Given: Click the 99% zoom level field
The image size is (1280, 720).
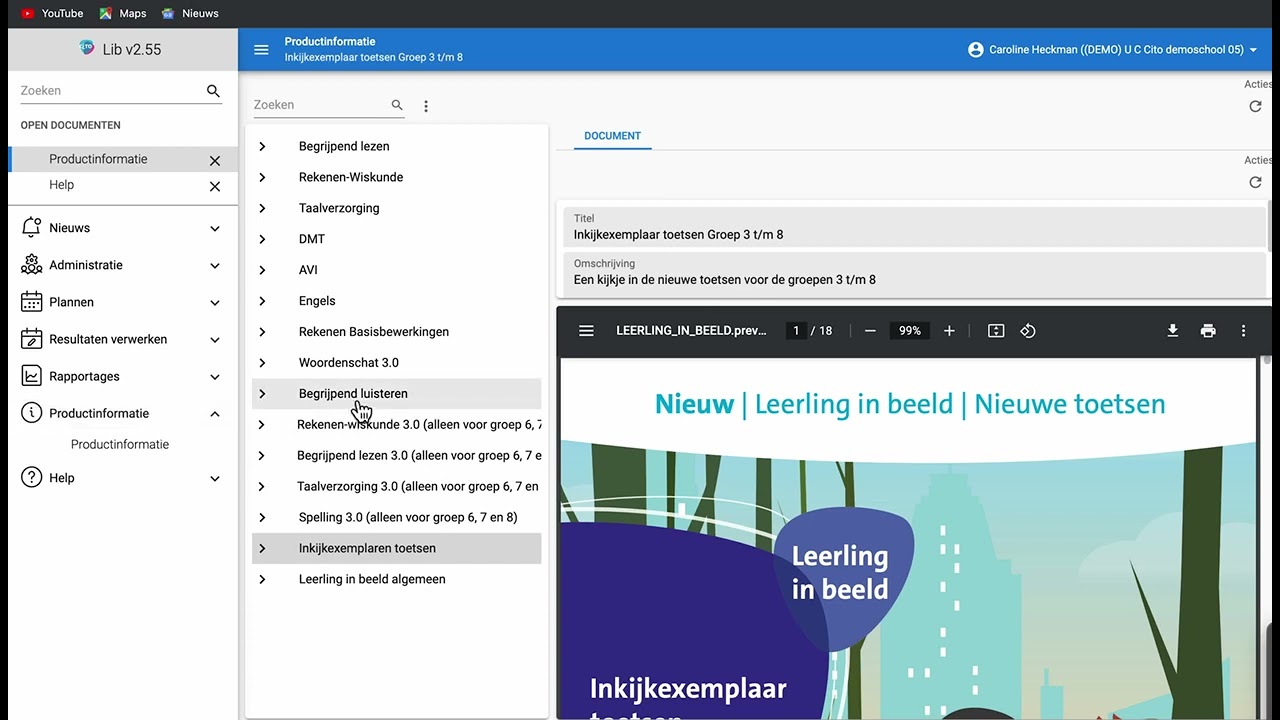Looking at the screenshot, I should click(x=910, y=331).
